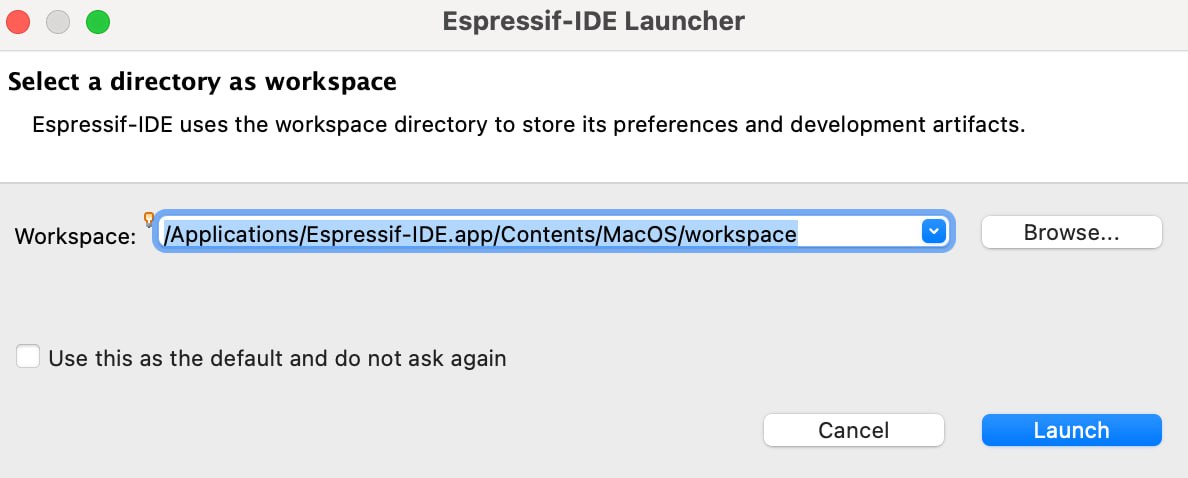
Task: Open the Workspace path dropdown arrow
Action: pos(933,232)
